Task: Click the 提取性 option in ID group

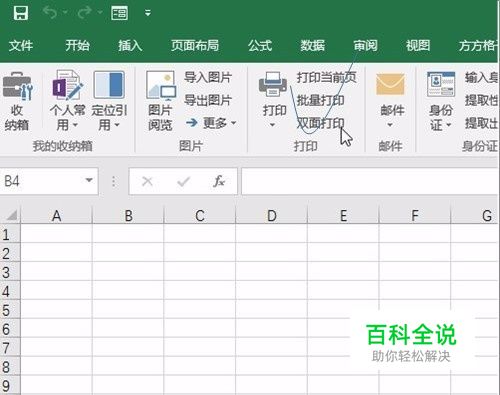Action: click(481, 100)
